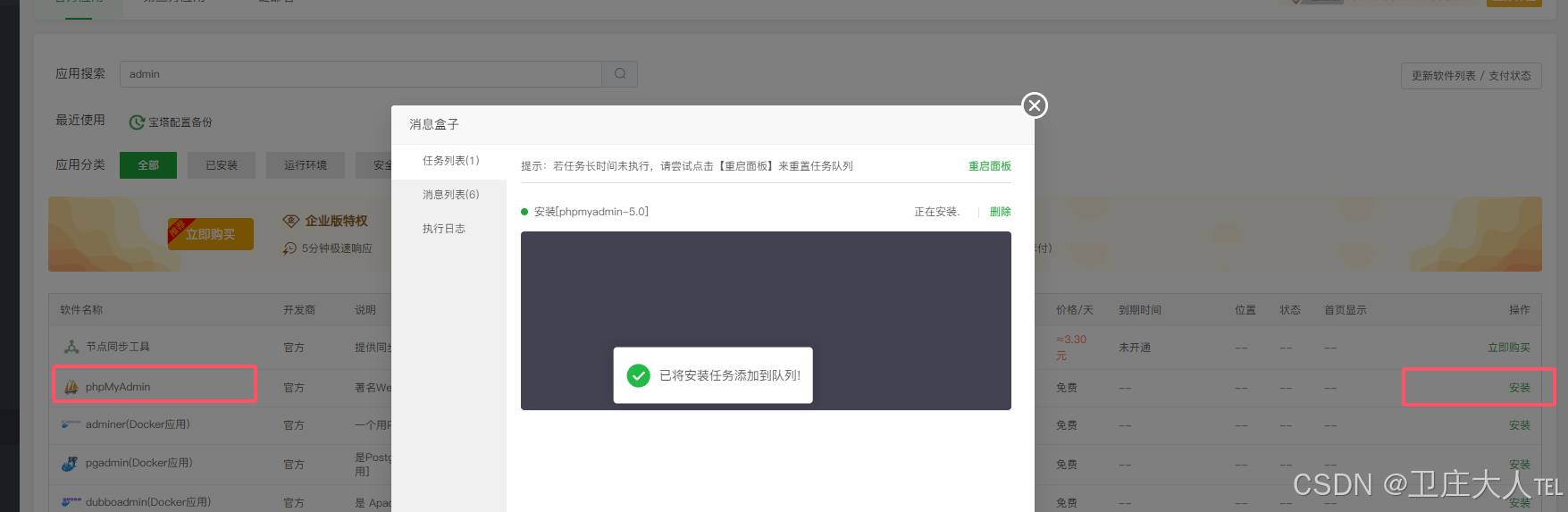This screenshot has height=512, width=1568.
Task: Click the search magnifier icon
Action: point(620,74)
